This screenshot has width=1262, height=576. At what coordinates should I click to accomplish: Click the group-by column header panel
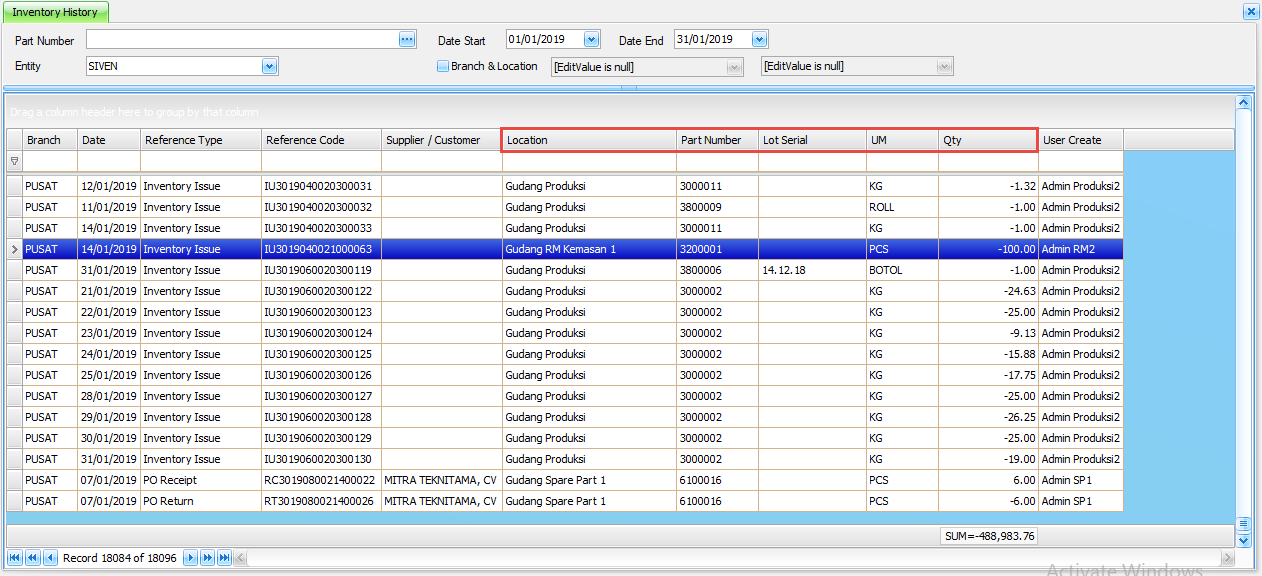click(621, 112)
